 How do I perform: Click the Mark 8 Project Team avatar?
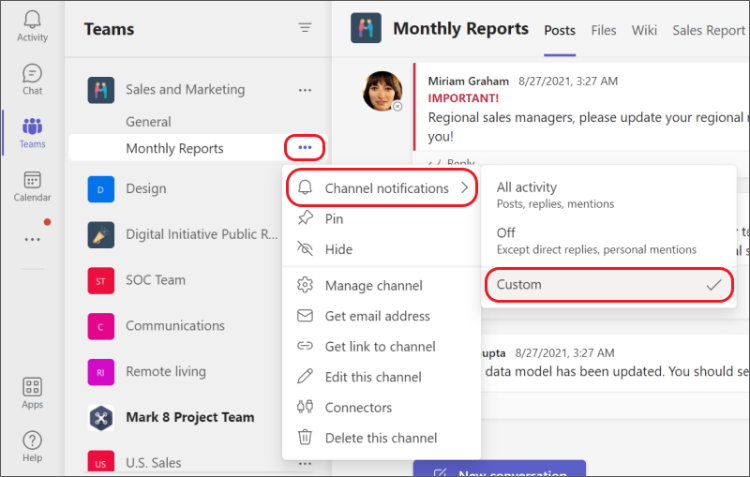click(x=100, y=418)
